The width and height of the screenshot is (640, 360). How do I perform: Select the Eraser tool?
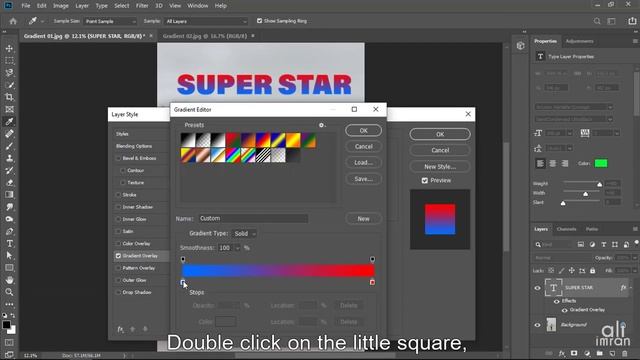(9, 182)
